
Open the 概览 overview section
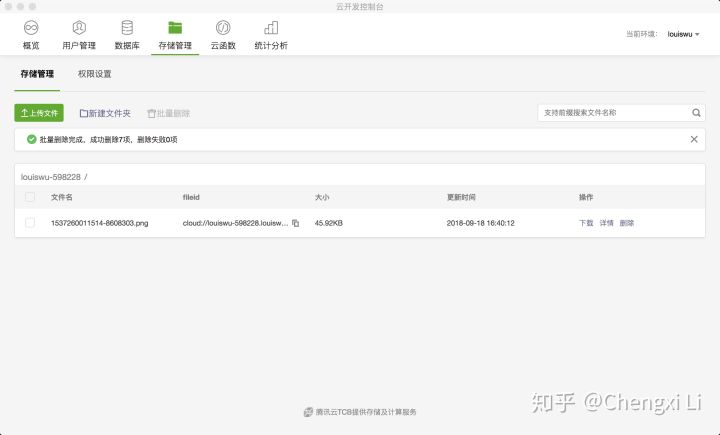pos(31,35)
